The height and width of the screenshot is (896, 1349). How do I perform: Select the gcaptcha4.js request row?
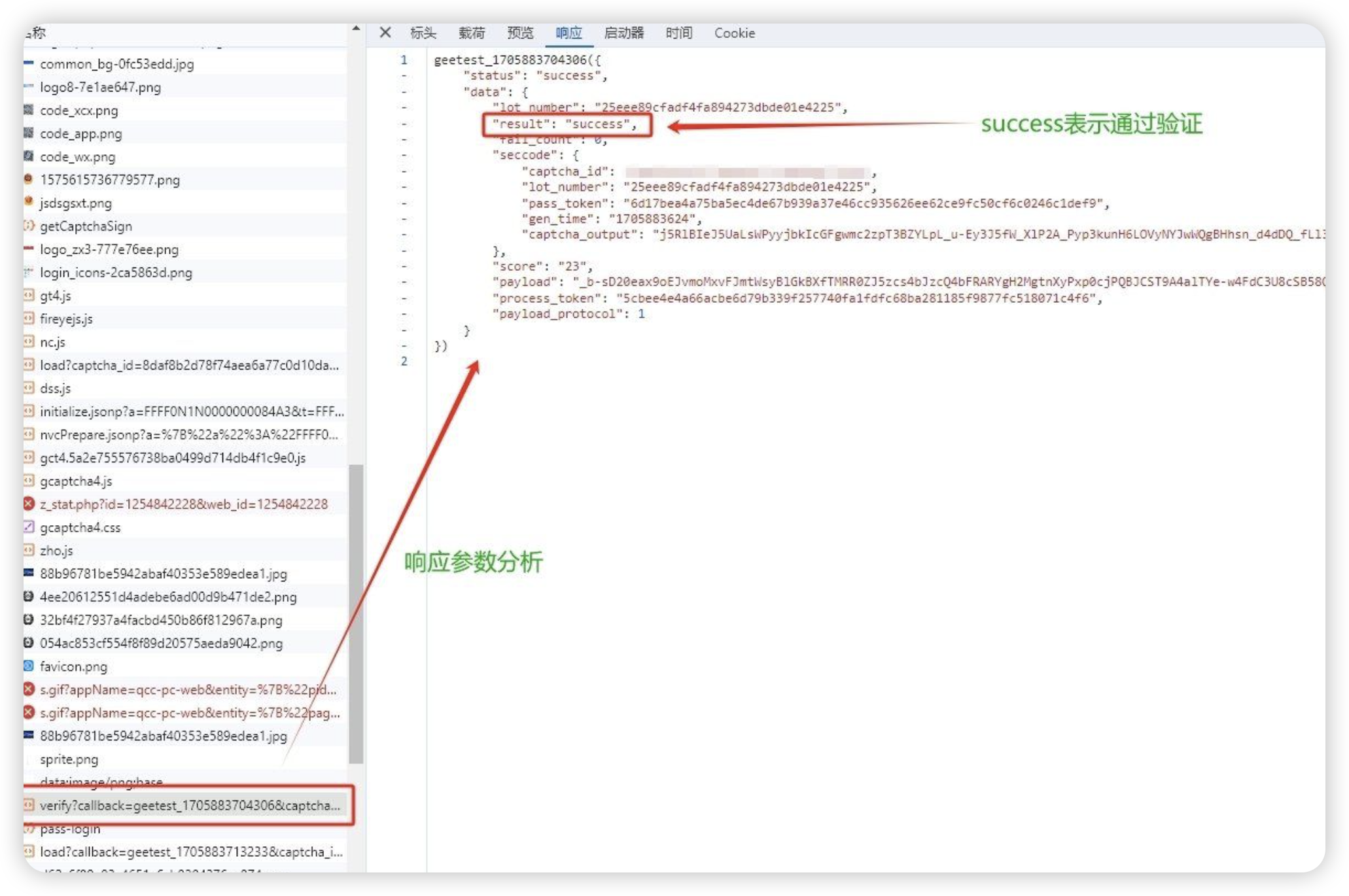(x=76, y=481)
